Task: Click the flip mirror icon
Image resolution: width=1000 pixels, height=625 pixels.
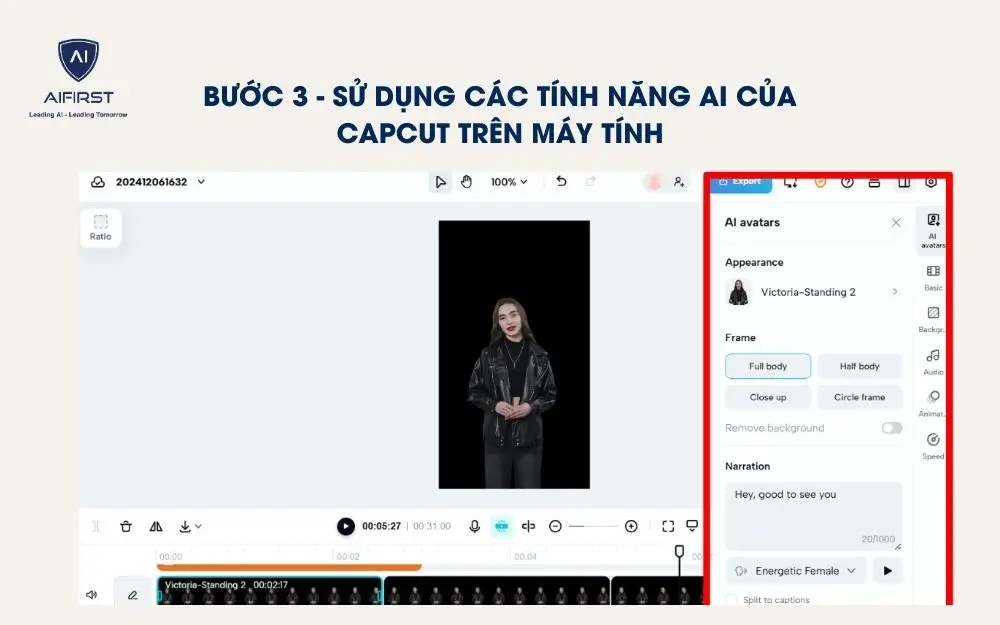Action: [x=156, y=526]
